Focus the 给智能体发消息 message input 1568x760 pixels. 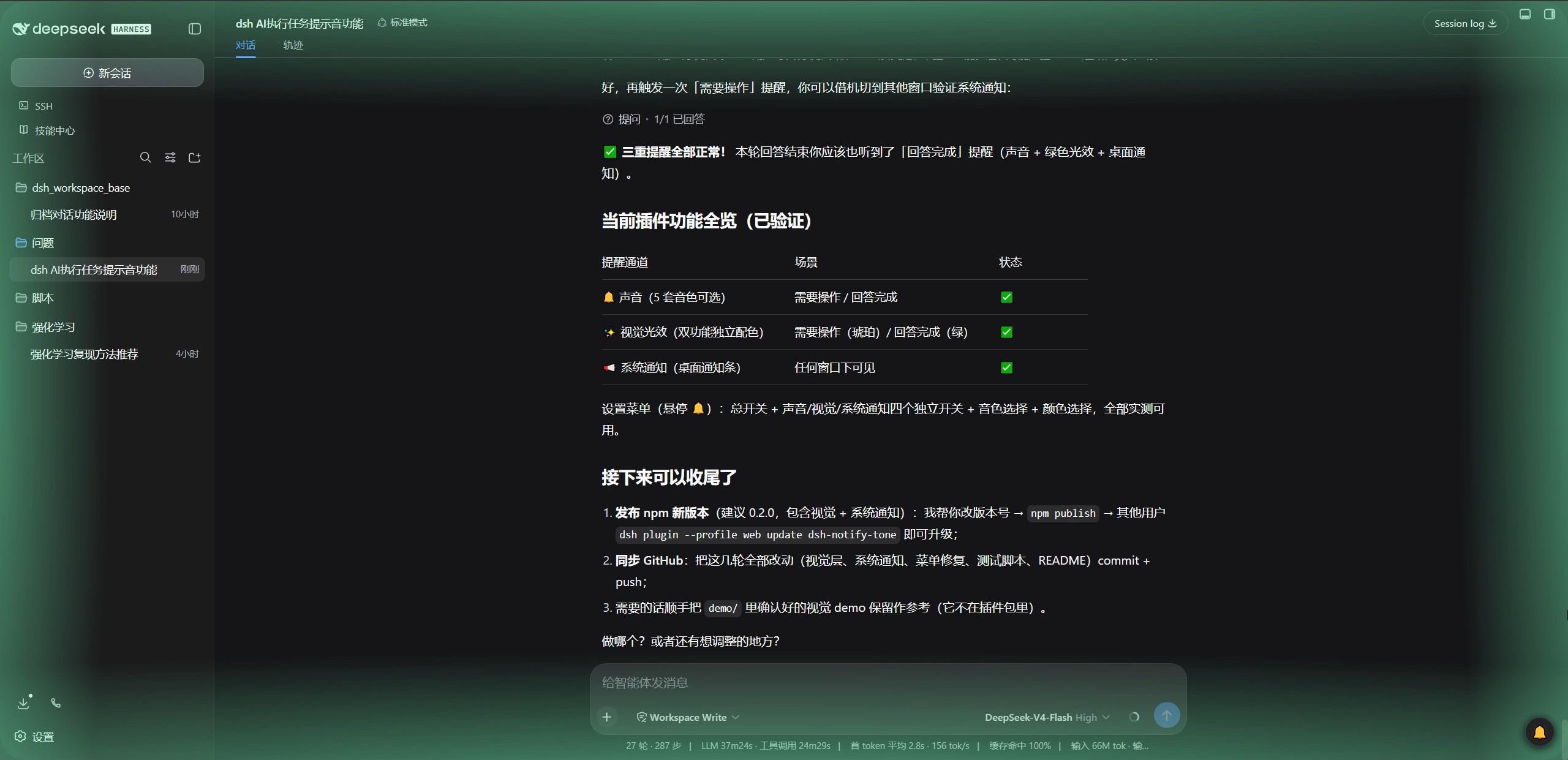coord(888,683)
